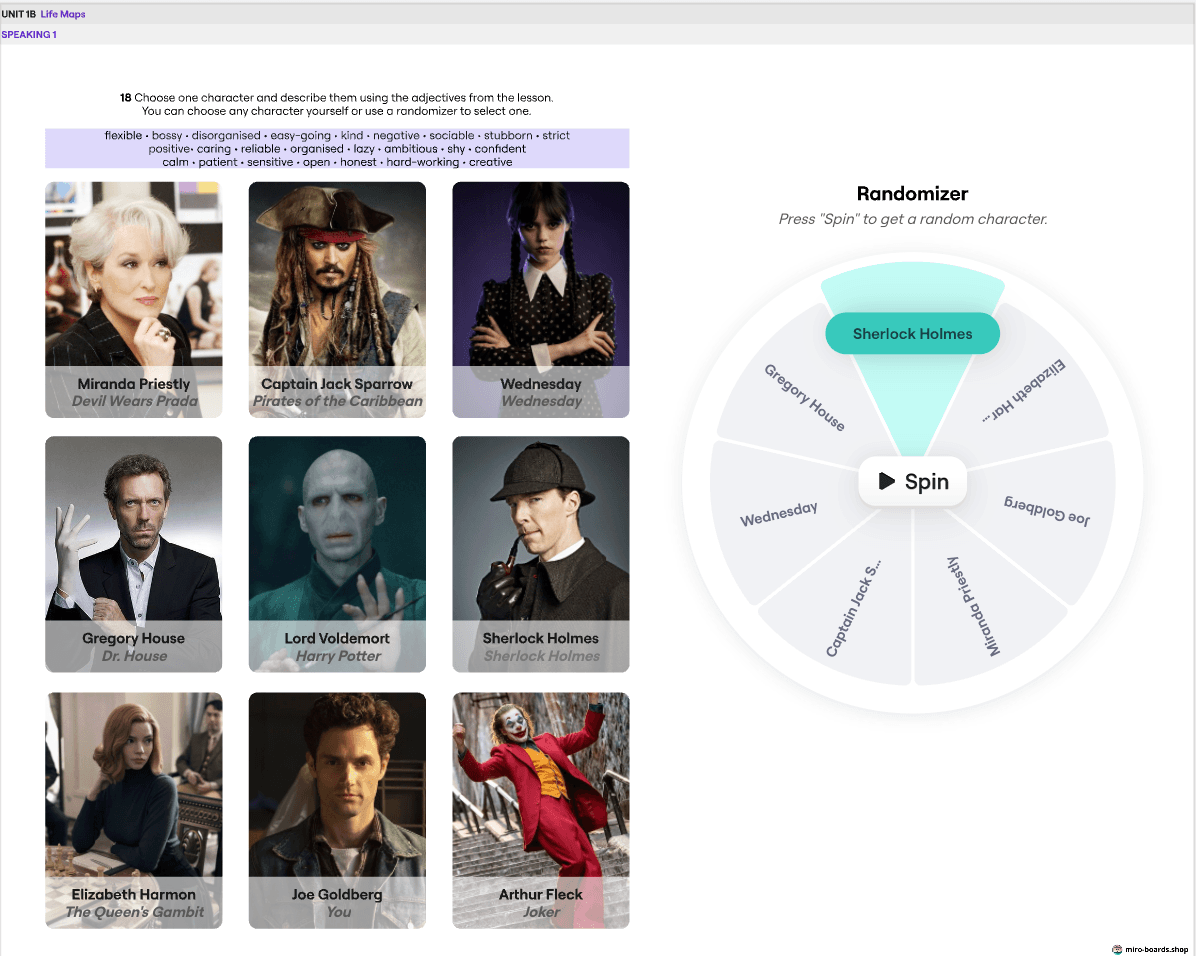Click the Wednesday segment on the wheel
This screenshot has height=956, width=1196.
click(x=779, y=514)
